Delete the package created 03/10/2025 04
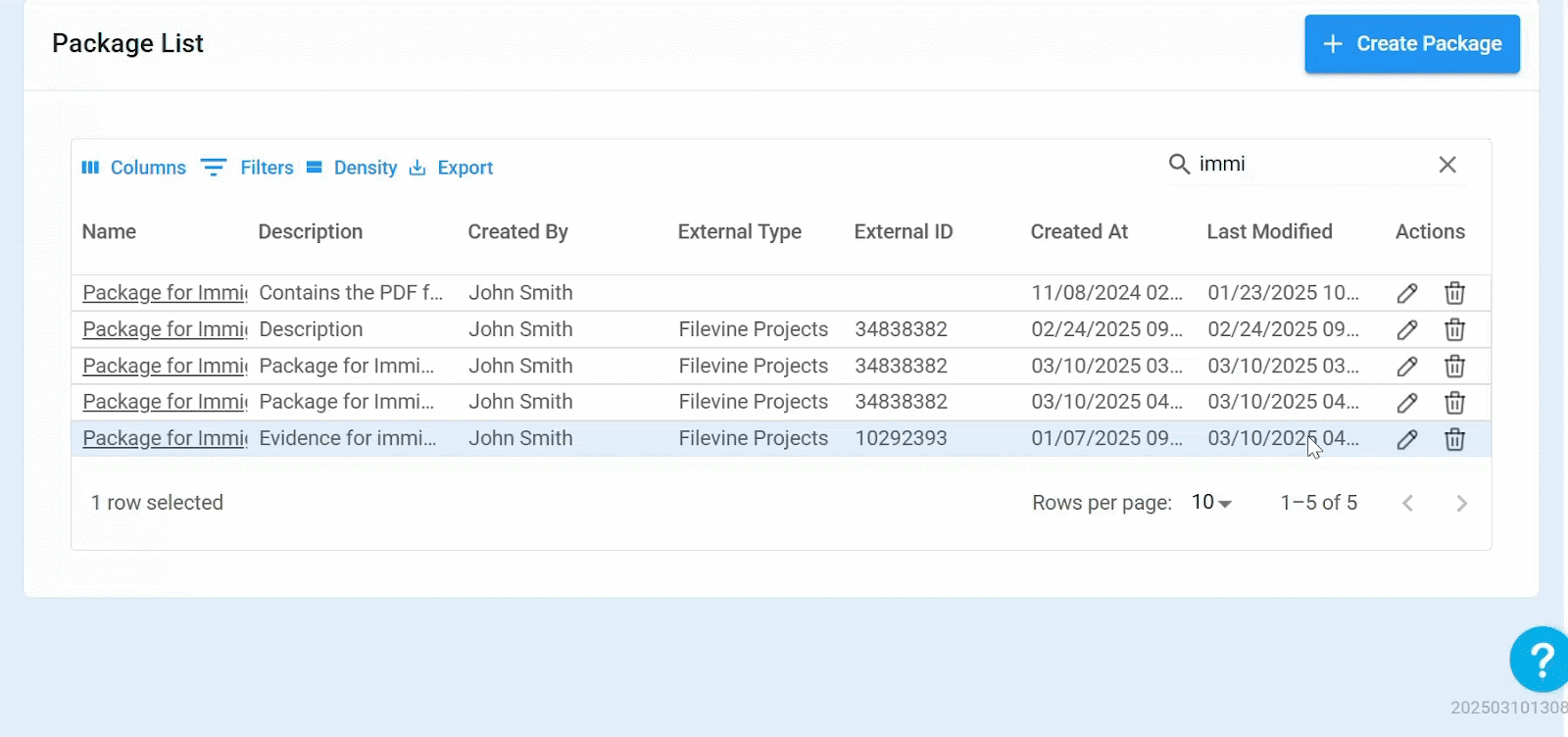 (x=1454, y=402)
